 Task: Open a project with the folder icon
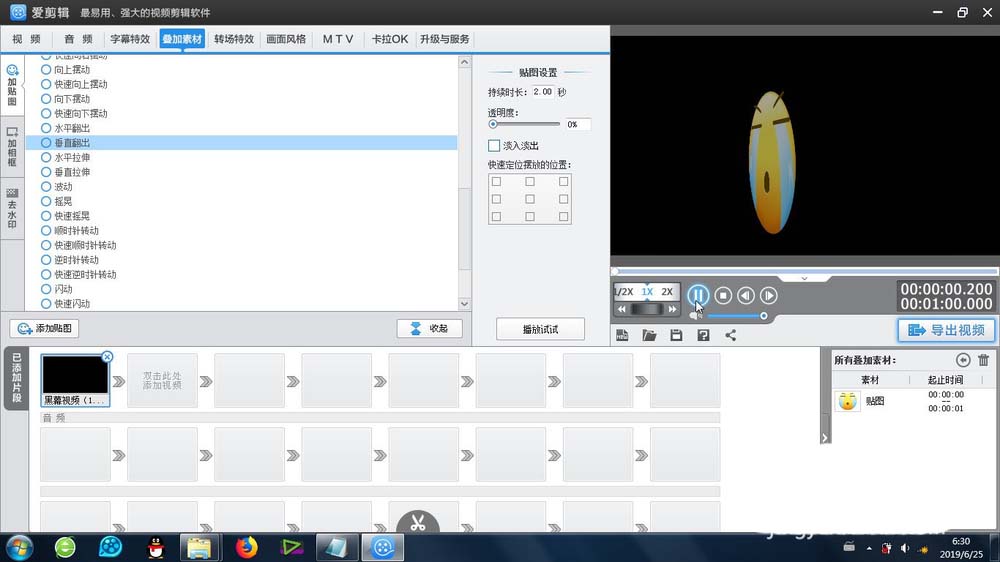649,335
